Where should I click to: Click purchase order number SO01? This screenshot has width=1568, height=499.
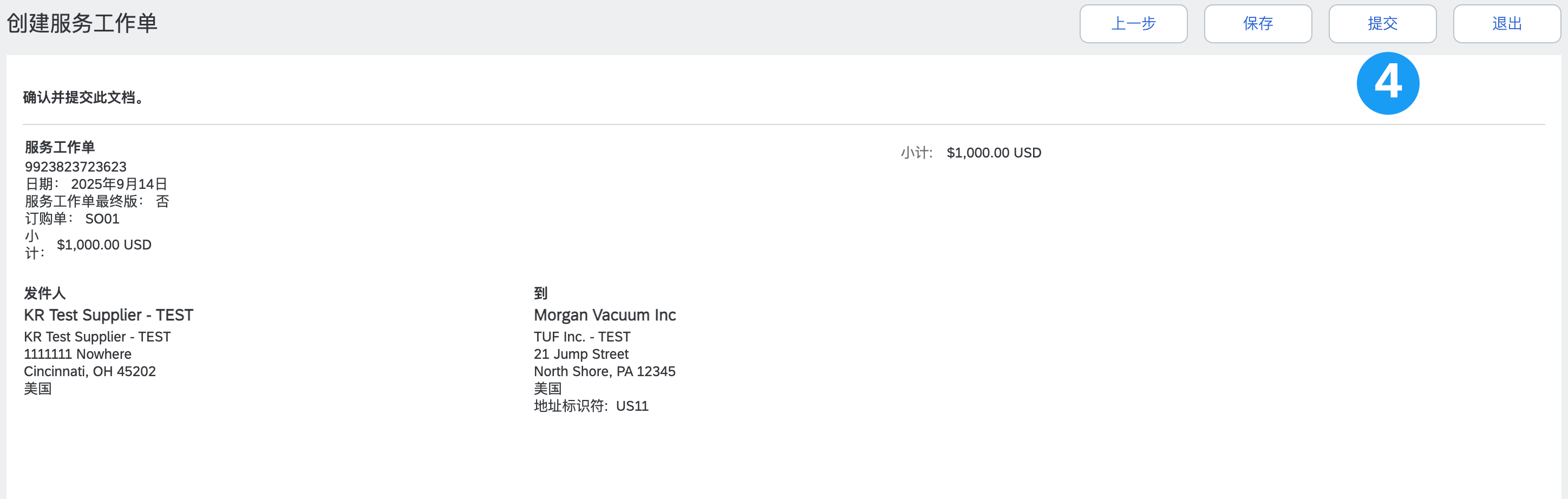click(102, 219)
